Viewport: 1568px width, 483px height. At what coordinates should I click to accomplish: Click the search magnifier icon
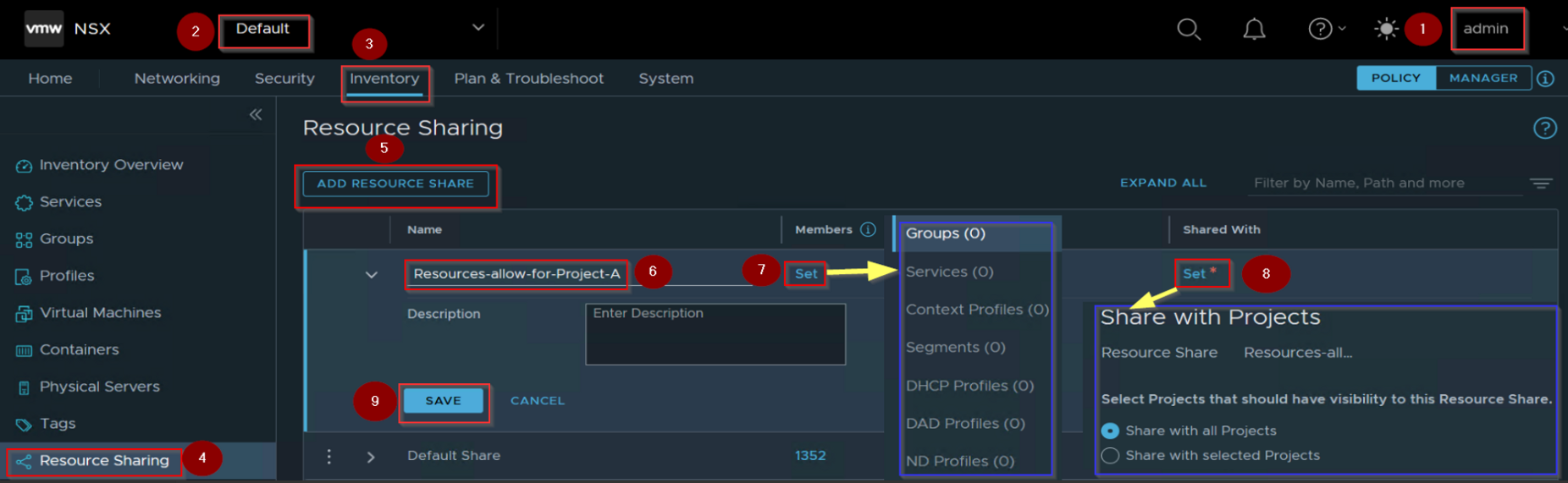[1189, 30]
